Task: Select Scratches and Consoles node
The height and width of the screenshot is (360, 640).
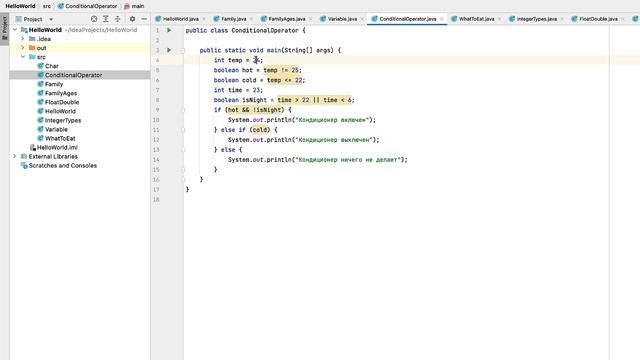Action: pyautogui.click(x=59, y=166)
